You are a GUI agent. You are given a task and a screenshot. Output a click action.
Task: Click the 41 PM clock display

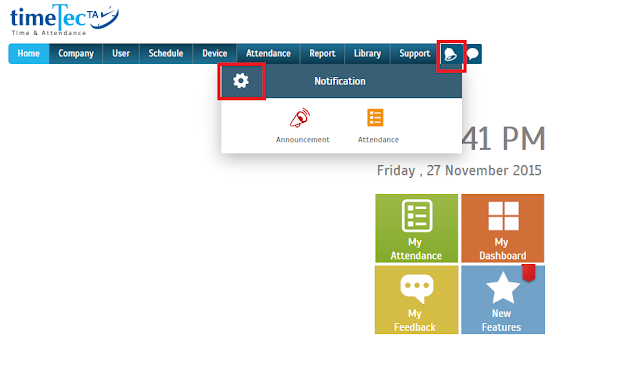(x=504, y=139)
